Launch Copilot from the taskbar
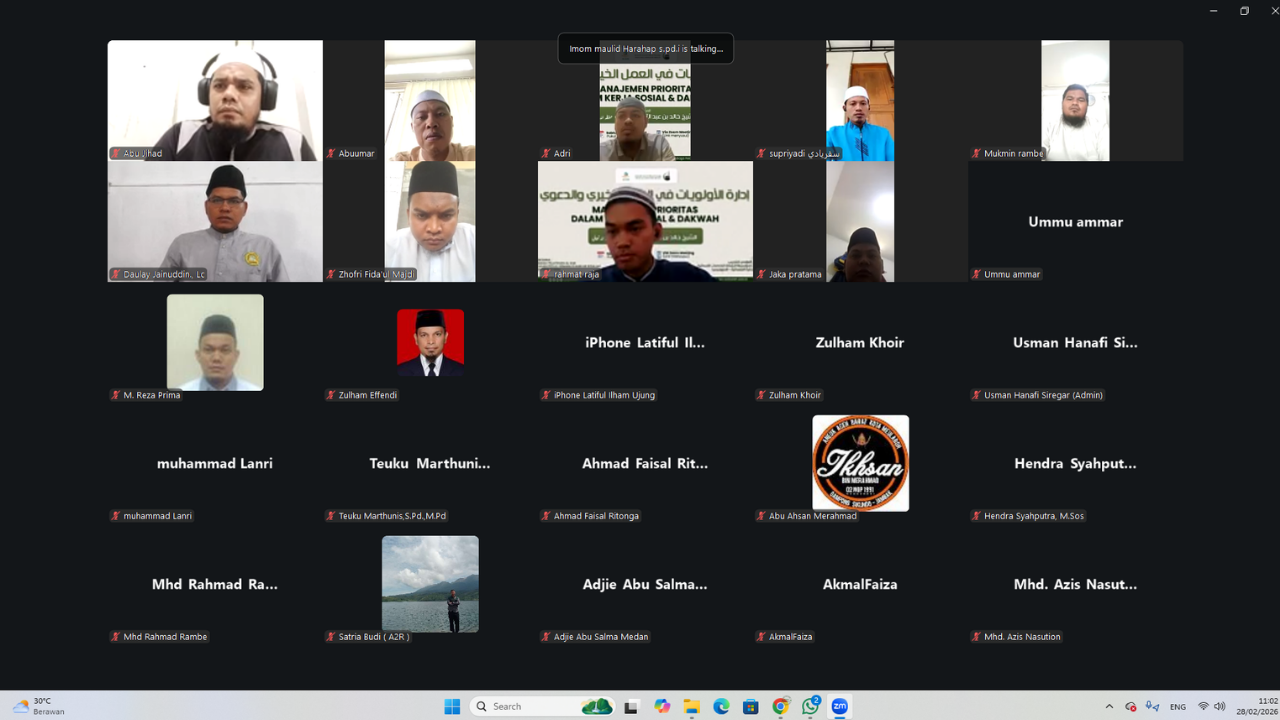Screen dimensions: 1280x720 [x=662, y=706]
